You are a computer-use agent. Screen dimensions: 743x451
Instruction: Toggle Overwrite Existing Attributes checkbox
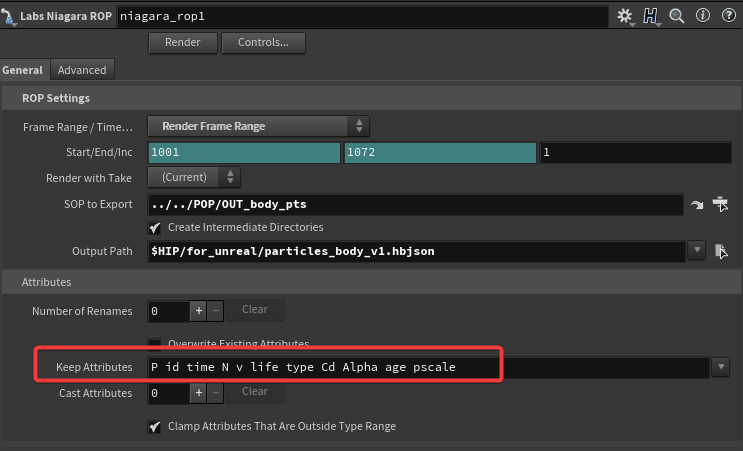tap(154, 343)
